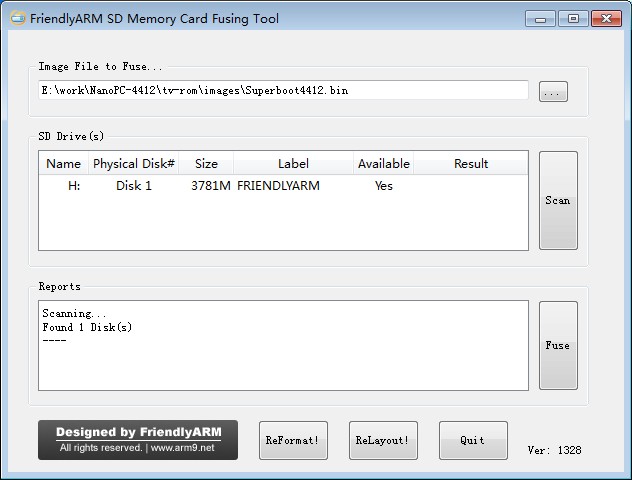Click the Ver: 1328 version label
632x480 pixels.
(x=554, y=450)
